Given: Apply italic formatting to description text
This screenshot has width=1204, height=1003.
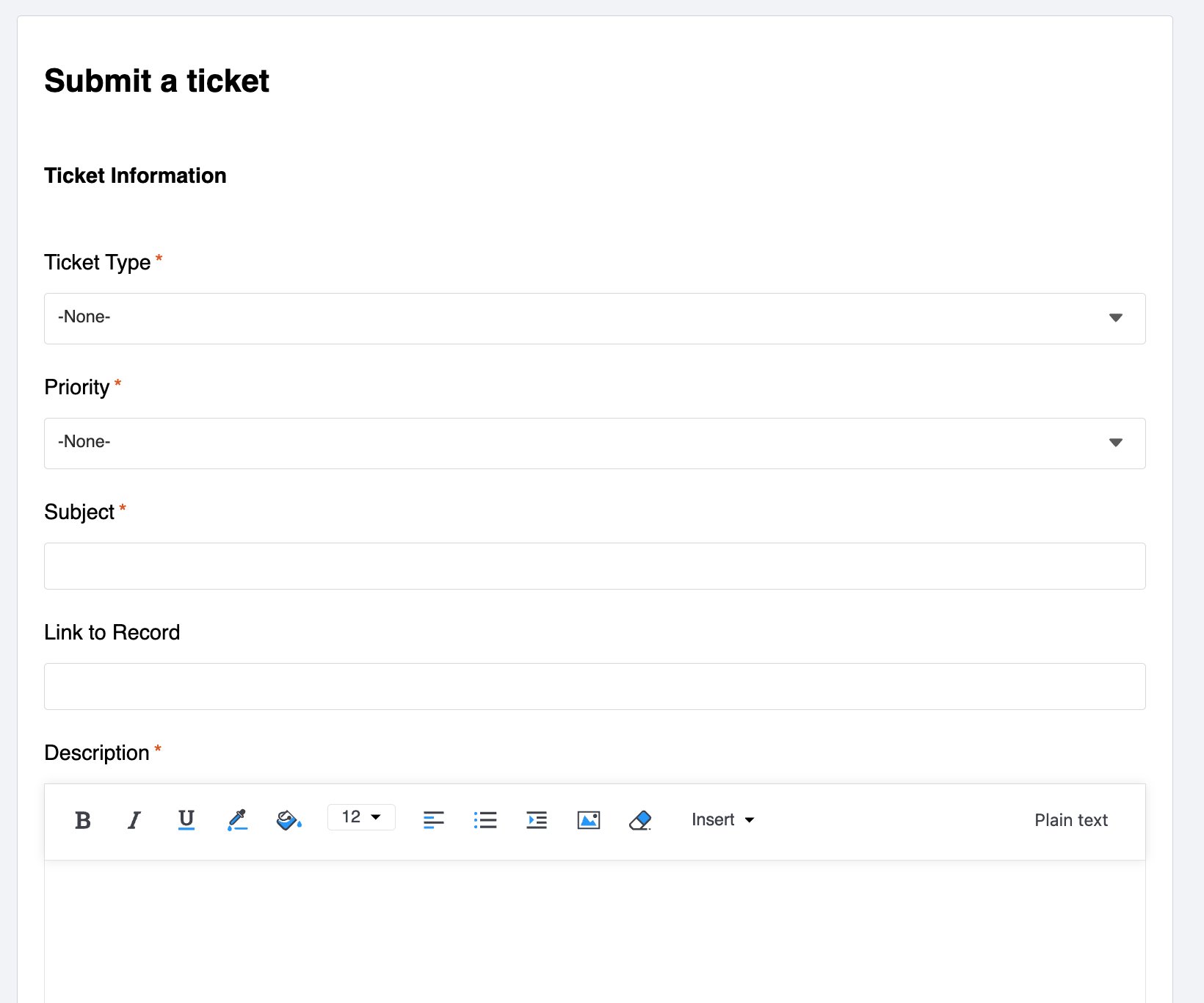Looking at the screenshot, I should 134,820.
